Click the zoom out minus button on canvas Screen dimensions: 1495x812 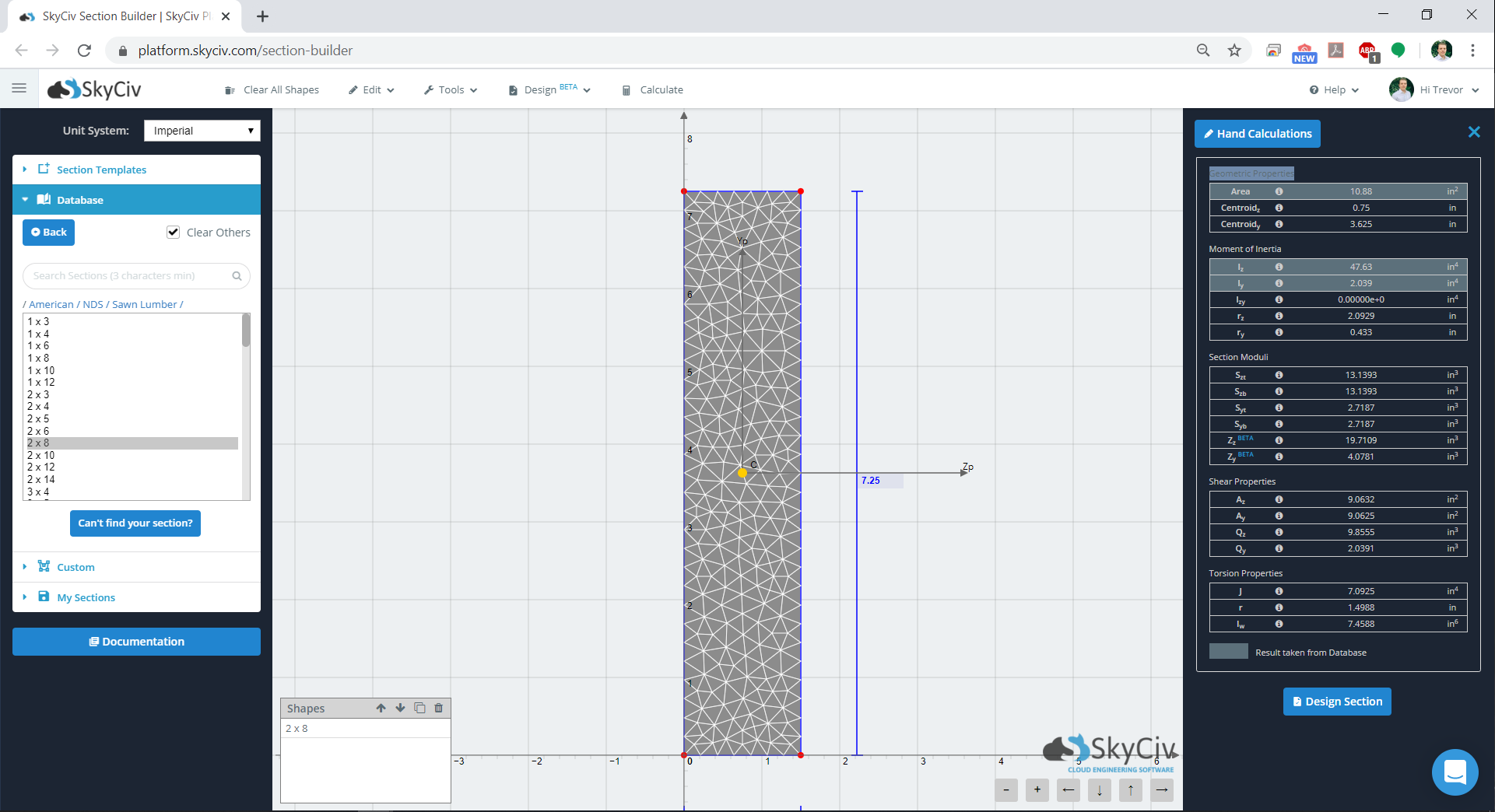click(1006, 790)
